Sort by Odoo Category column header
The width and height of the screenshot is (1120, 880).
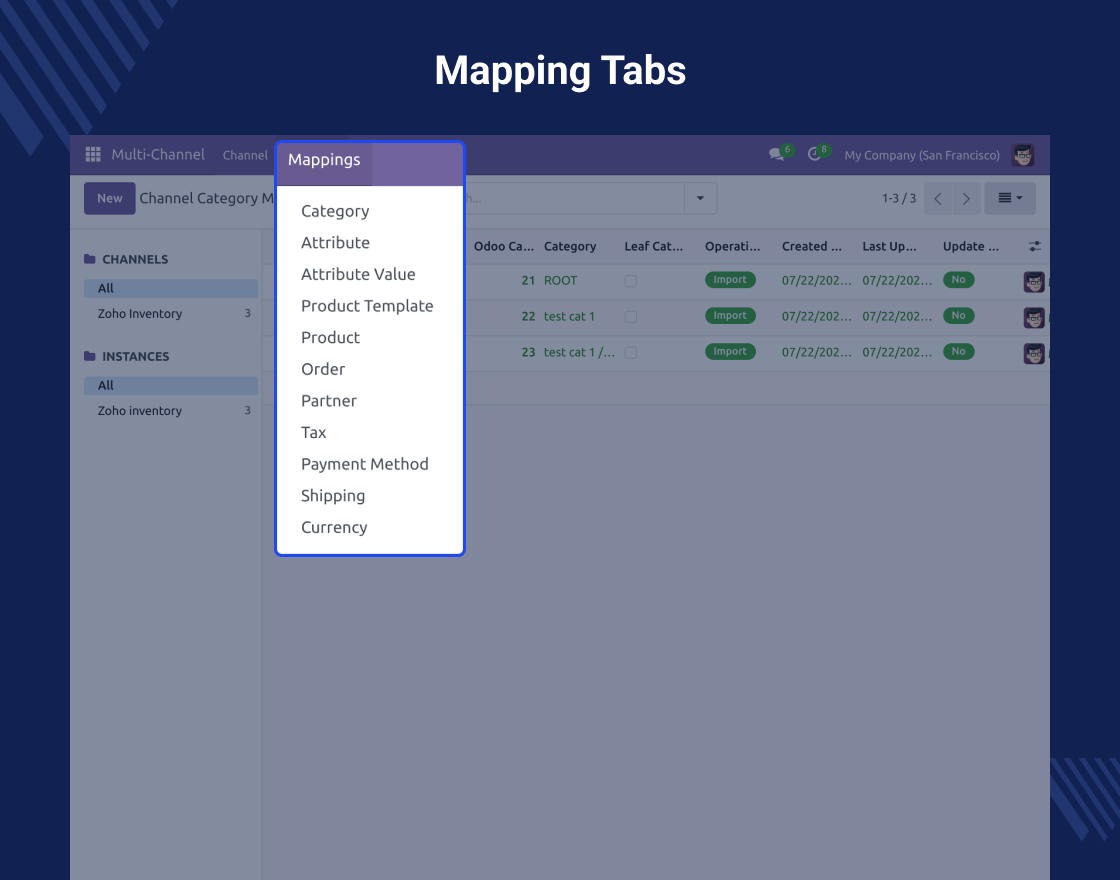click(x=504, y=246)
